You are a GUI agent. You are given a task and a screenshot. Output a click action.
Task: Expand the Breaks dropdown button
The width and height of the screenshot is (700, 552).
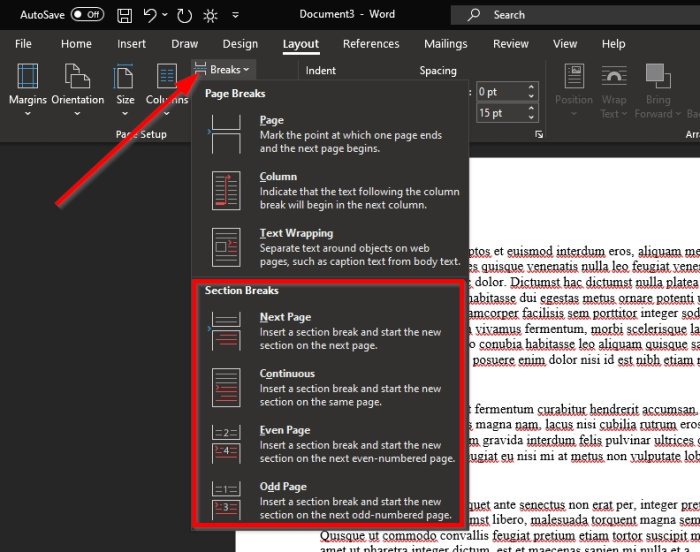coord(222,70)
